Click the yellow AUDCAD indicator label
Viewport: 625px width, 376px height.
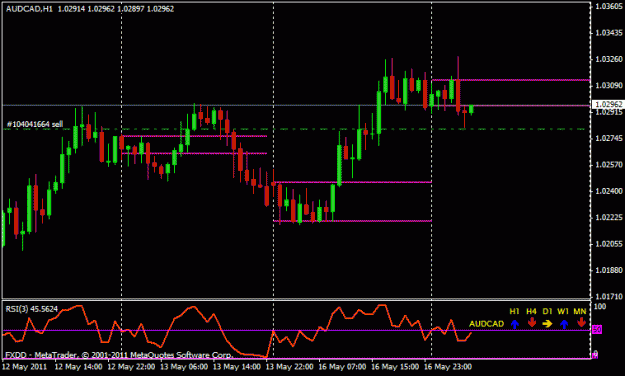486,324
